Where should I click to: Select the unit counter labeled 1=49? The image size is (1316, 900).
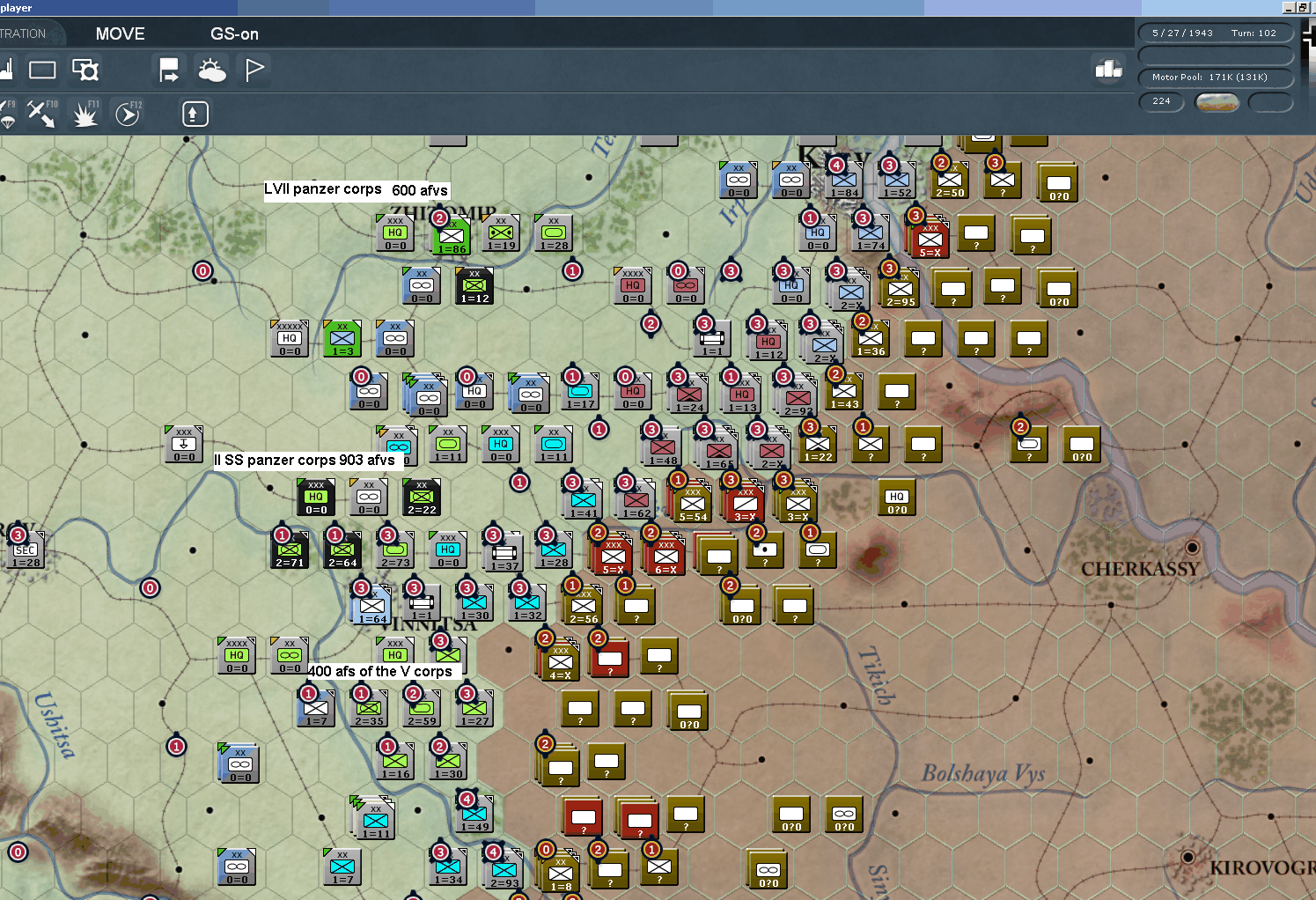(x=474, y=814)
